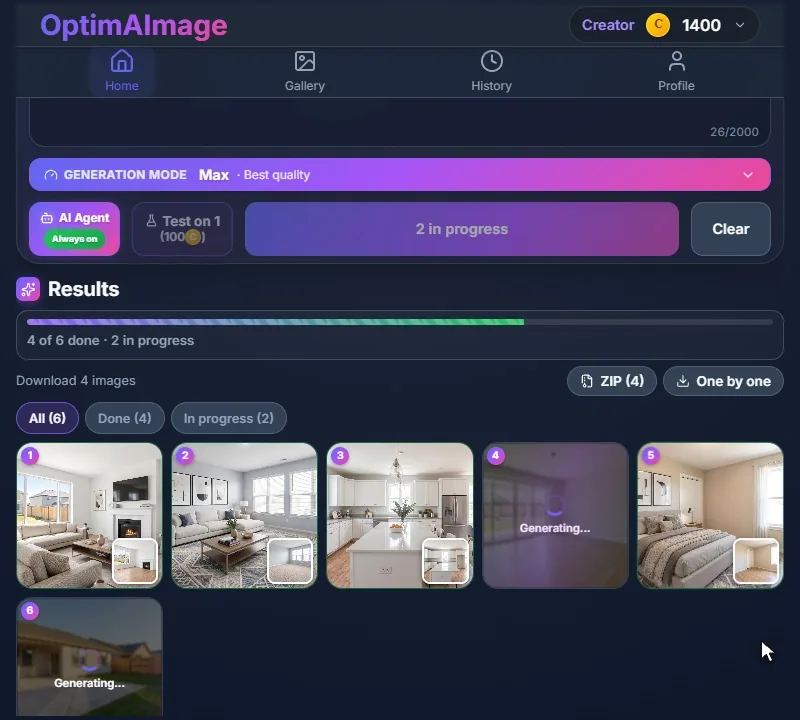The image size is (800, 720).
Task: Click inside the prompt text area
Action: (x=399, y=122)
